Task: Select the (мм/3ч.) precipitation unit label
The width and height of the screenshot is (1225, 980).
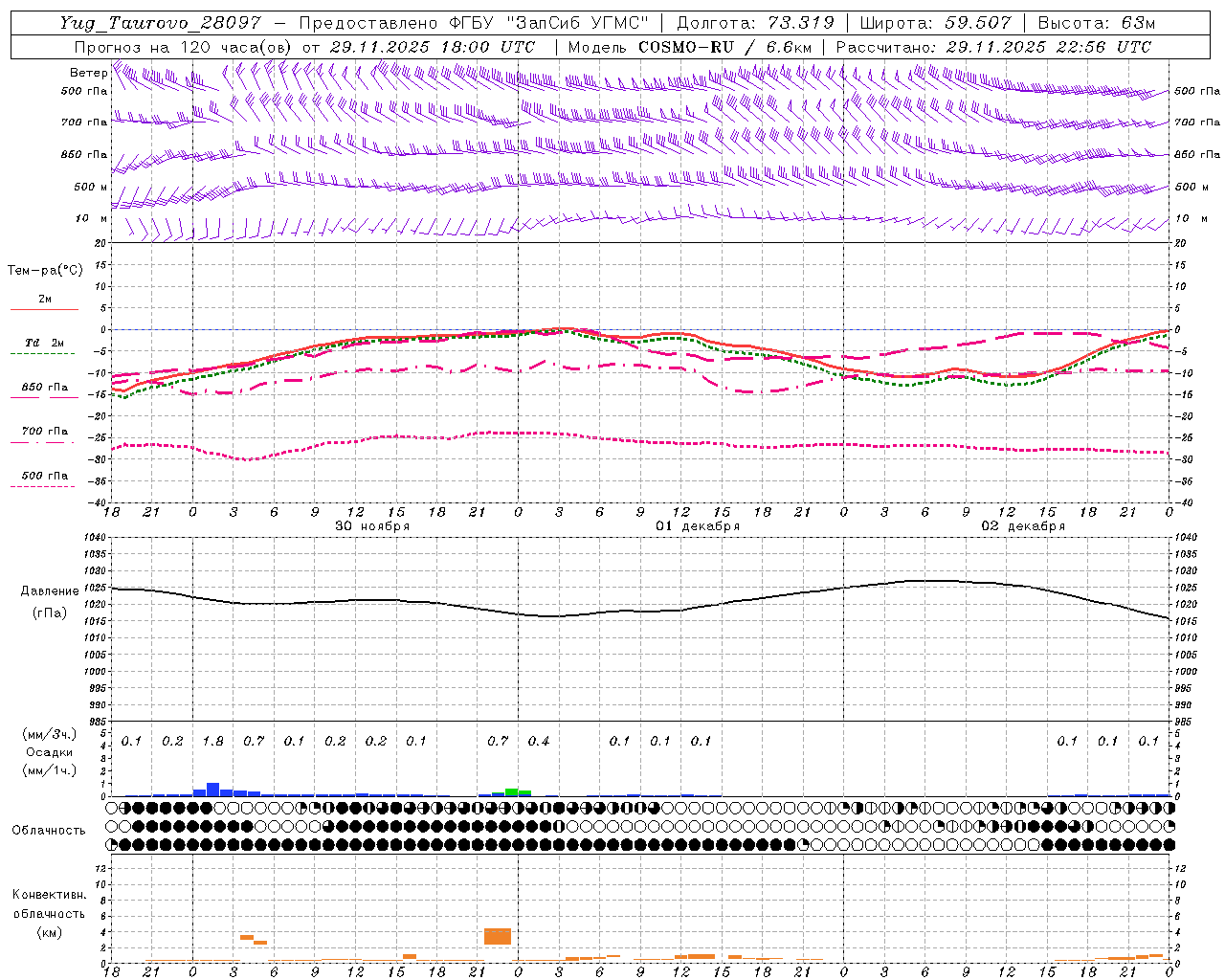Action: [x=50, y=734]
